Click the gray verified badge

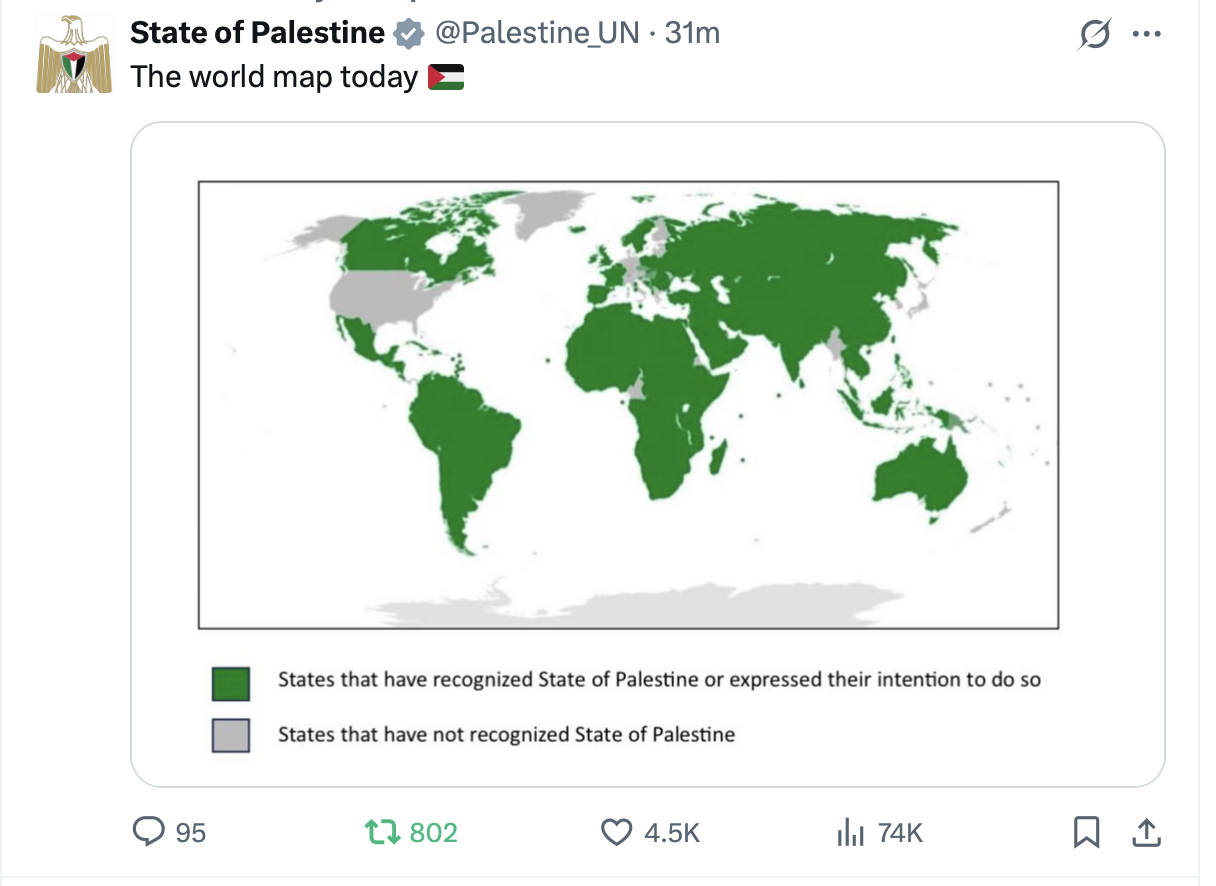pyautogui.click(x=407, y=34)
